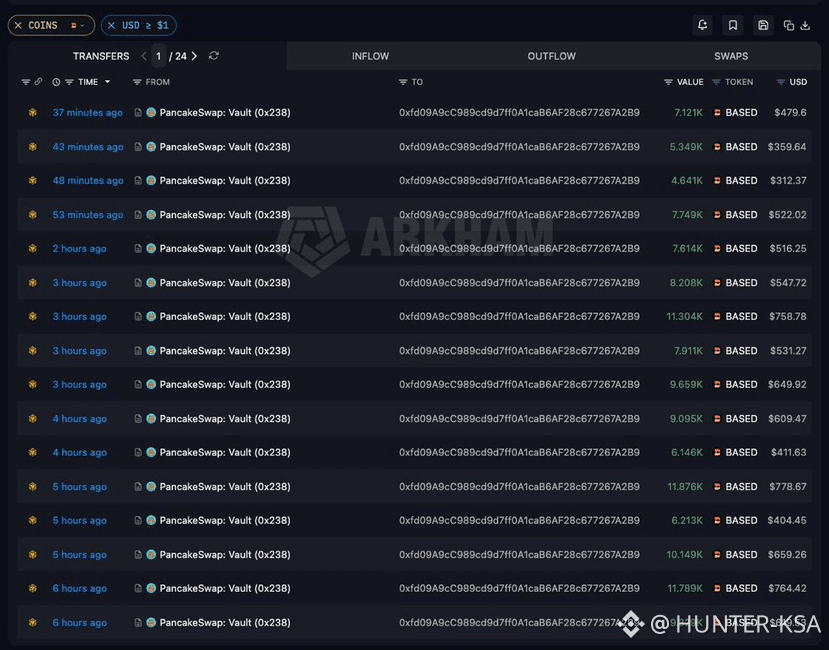The height and width of the screenshot is (650, 829).
Task: Switch to the INFLOW tab
Action: tap(371, 56)
